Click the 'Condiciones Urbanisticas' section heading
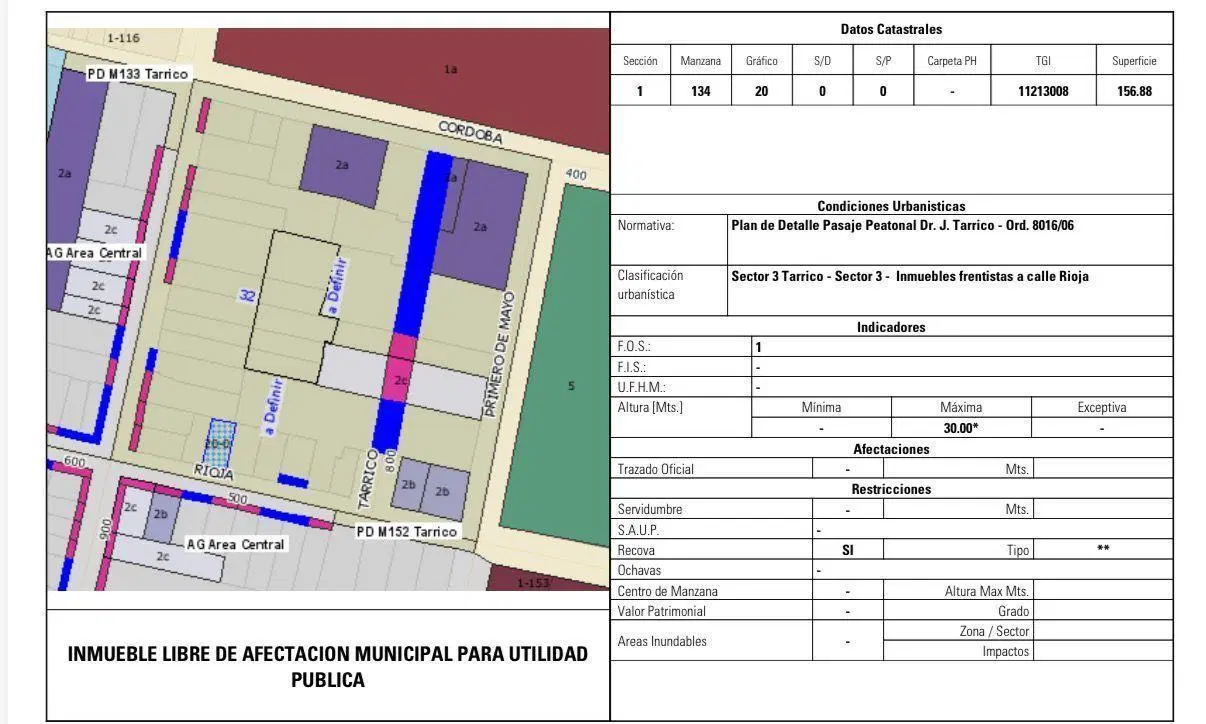This screenshot has height=724, width=1206. point(891,206)
